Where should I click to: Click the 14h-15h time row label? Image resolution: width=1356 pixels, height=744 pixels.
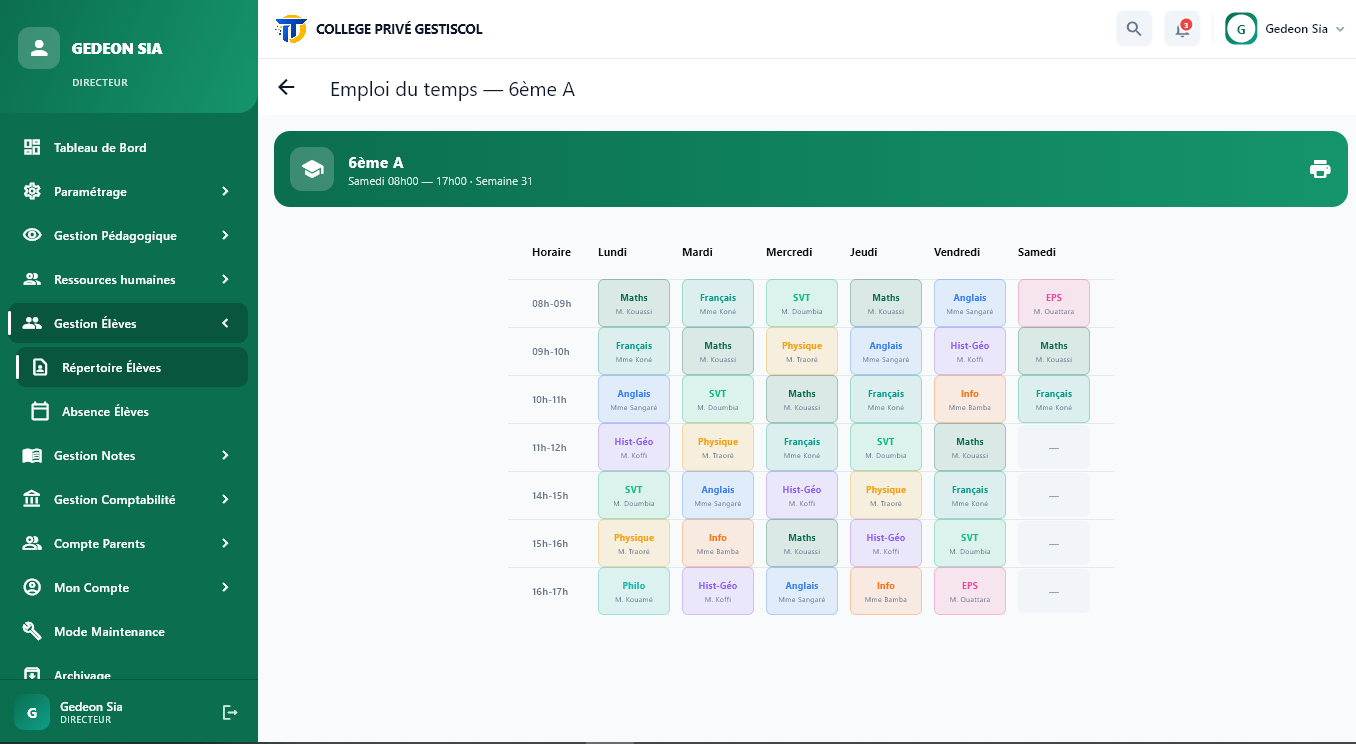(549, 495)
